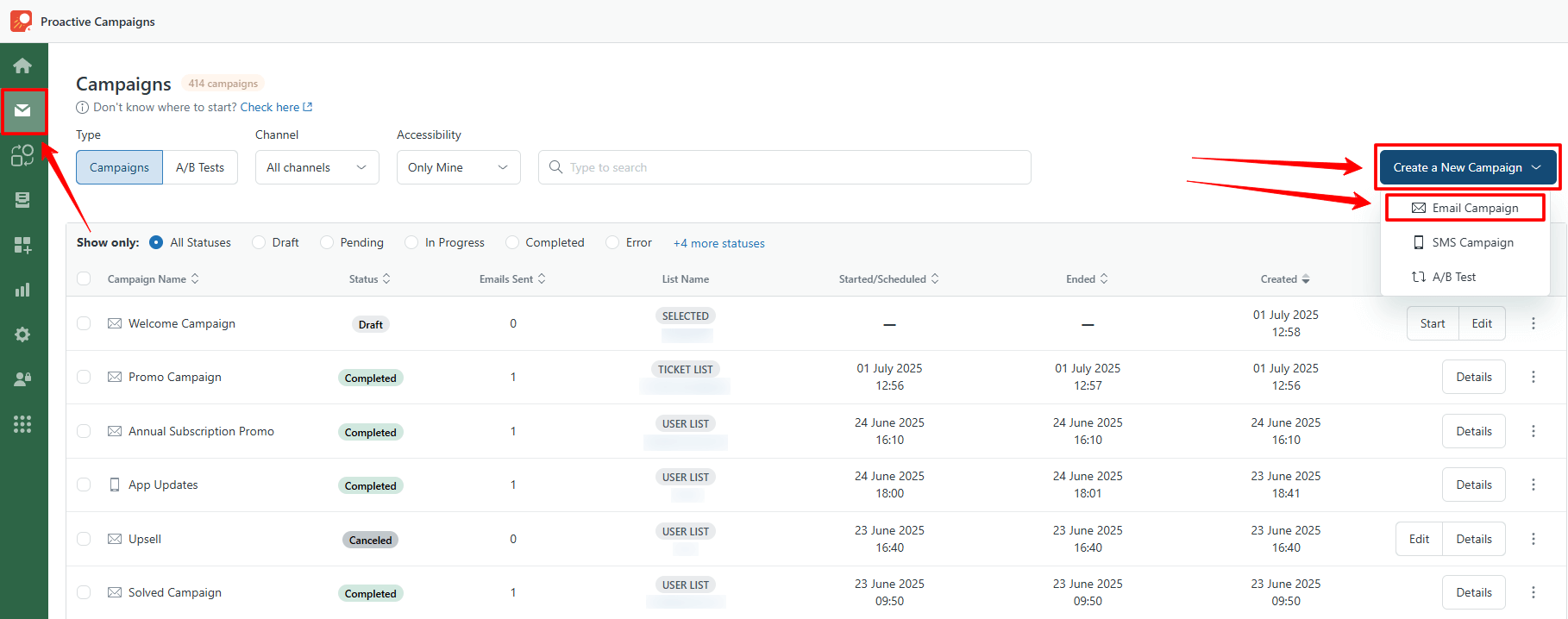Select the Error status radio button
This screenshot has height=619, width=1568.
(x=612, y=242)
